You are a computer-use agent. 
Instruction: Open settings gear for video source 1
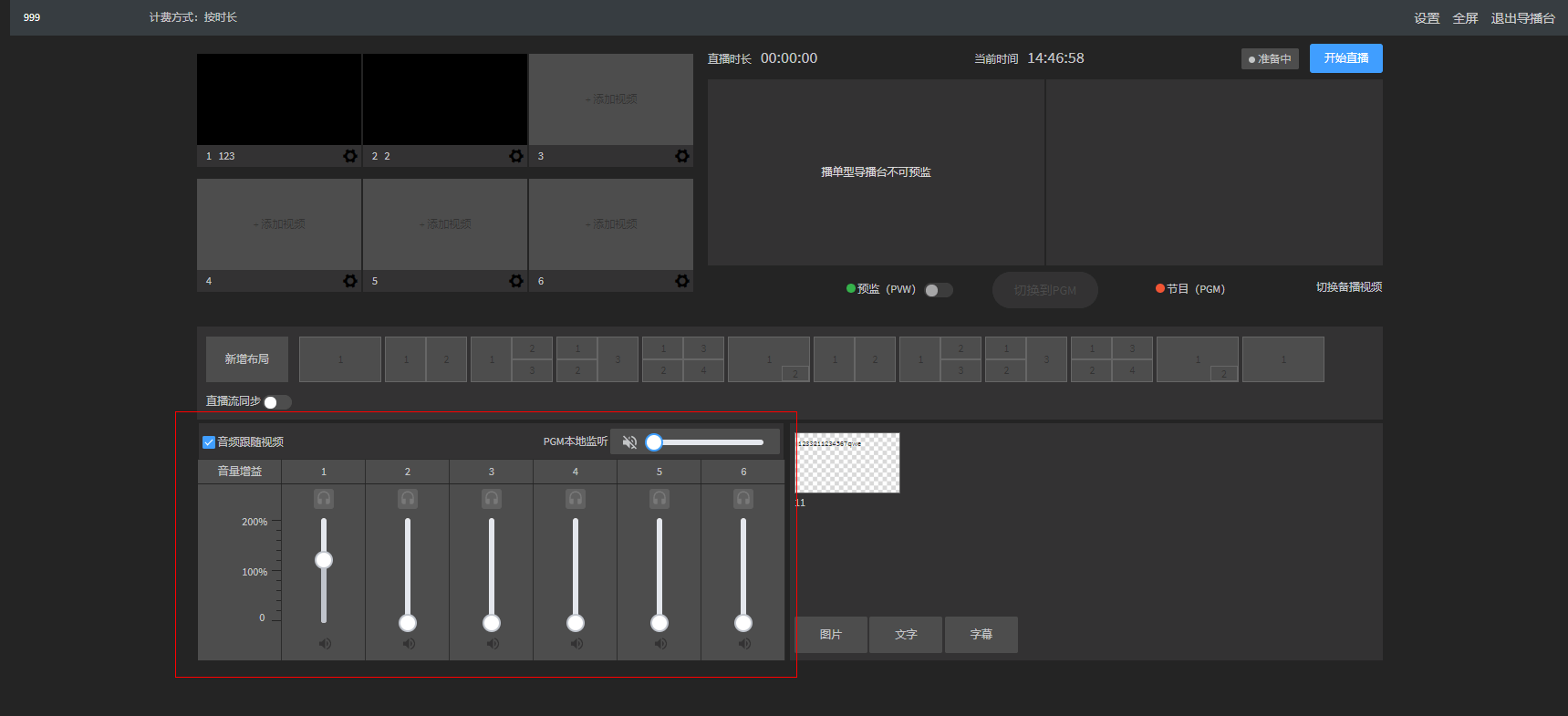pyautogui.click(x=350, y=156)
